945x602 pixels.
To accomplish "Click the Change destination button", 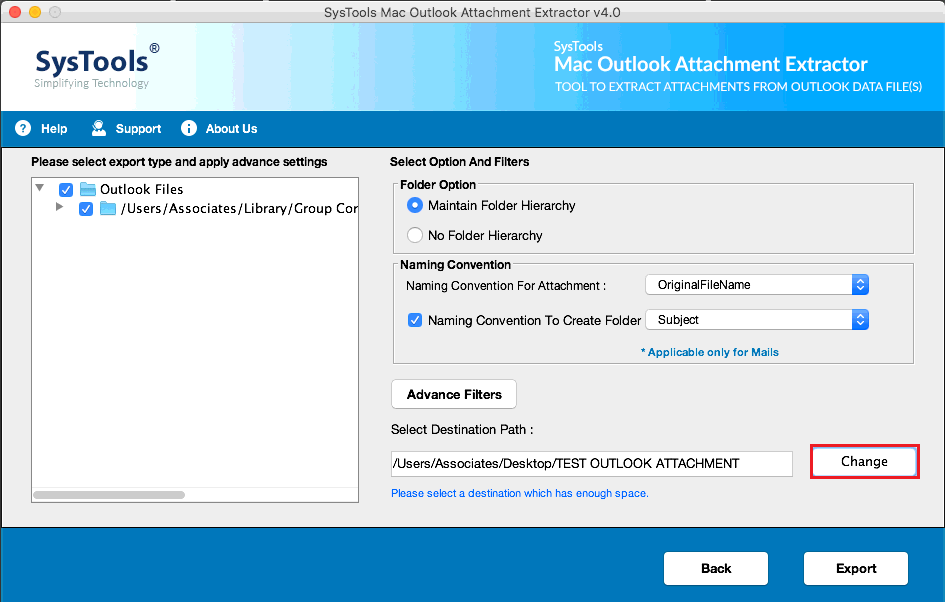I will click(x=864, y=461).
